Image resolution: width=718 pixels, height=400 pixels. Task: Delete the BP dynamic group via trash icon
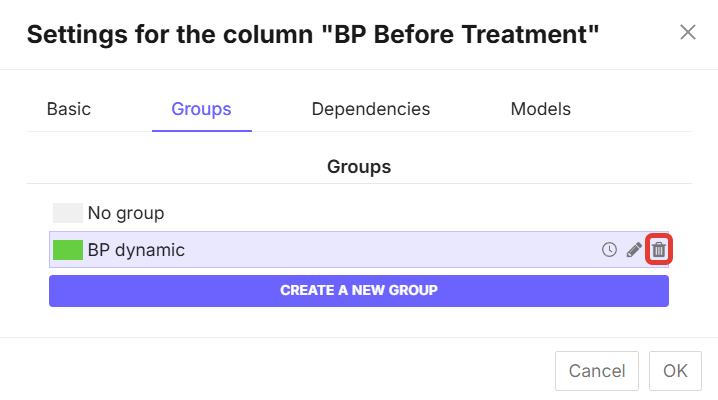(659, 250)
